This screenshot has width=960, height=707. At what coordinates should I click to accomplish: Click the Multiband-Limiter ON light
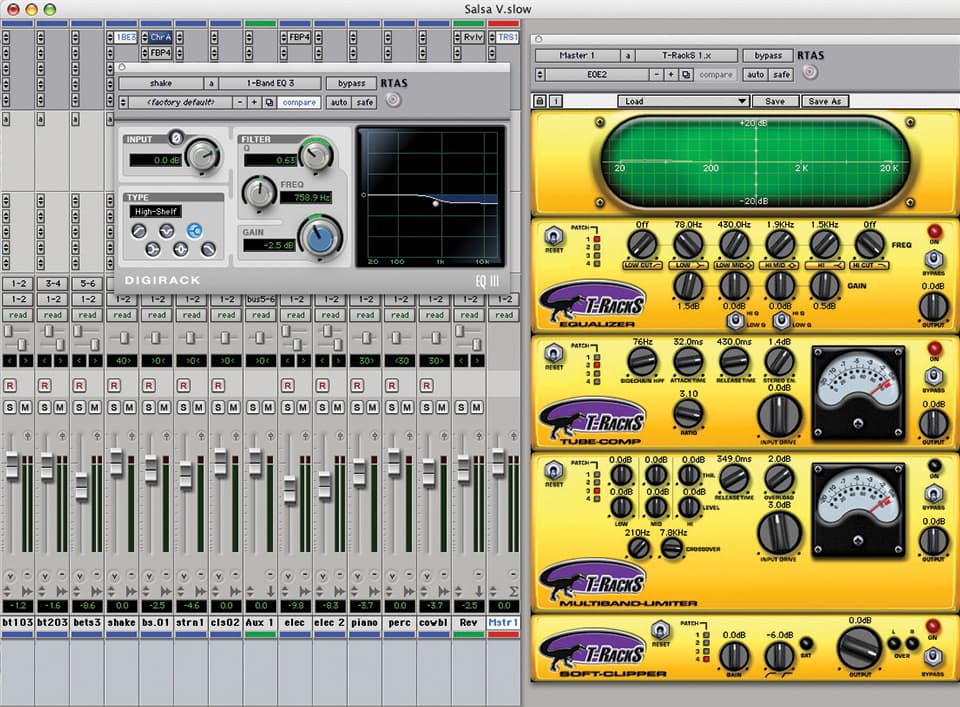[x=934, y=465]
